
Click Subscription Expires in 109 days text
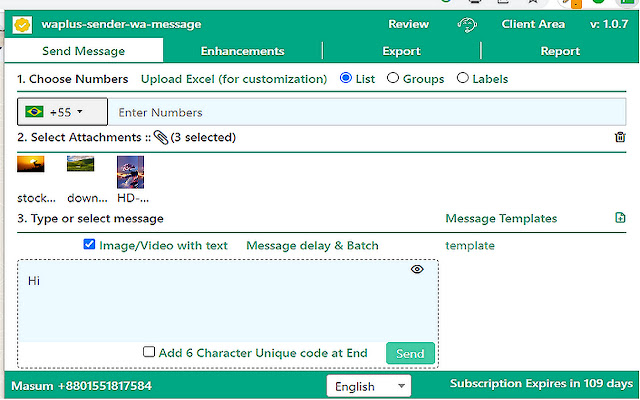pos(541,384)
